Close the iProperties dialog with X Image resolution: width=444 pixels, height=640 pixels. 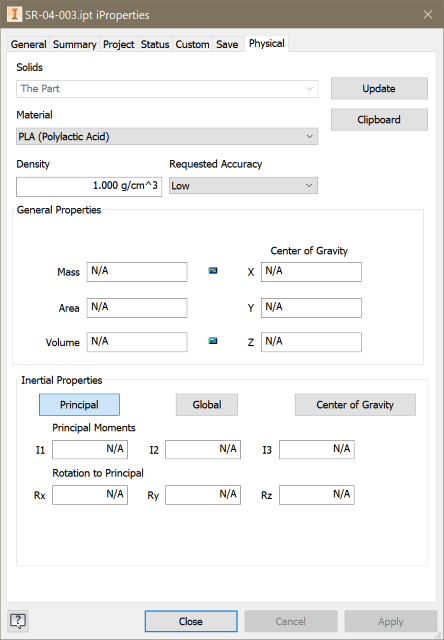point(428,15)
